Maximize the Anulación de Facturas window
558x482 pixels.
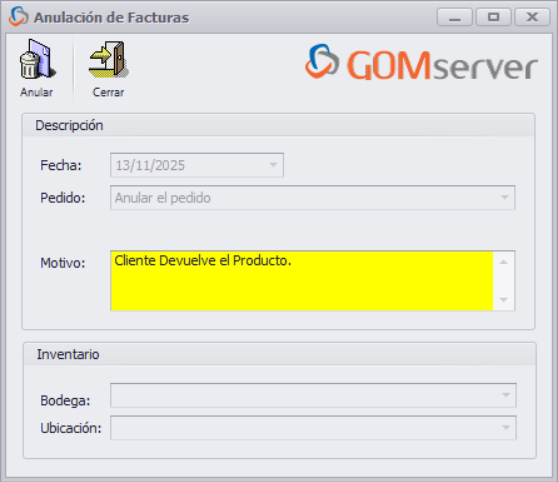click(493, 17)
